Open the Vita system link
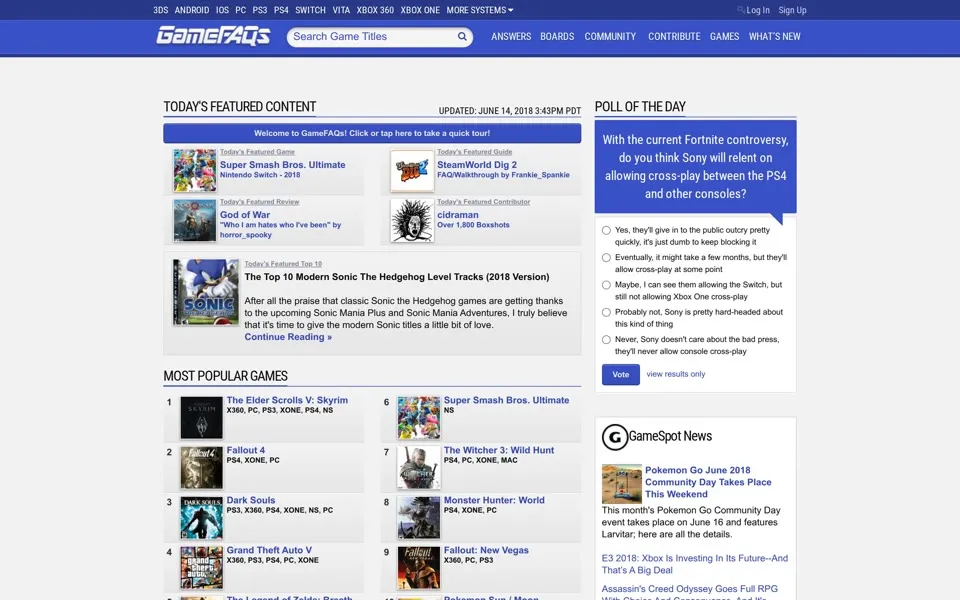 341,10
